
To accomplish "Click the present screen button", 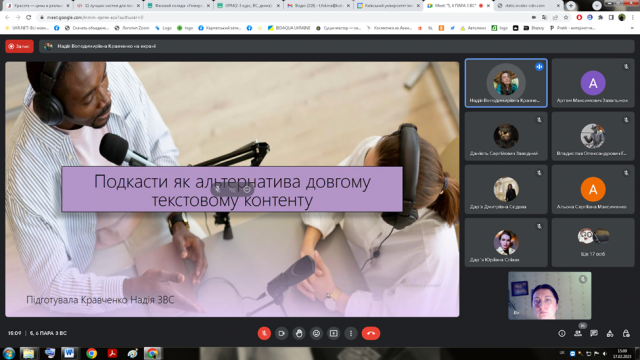I will tap(333, 333).
